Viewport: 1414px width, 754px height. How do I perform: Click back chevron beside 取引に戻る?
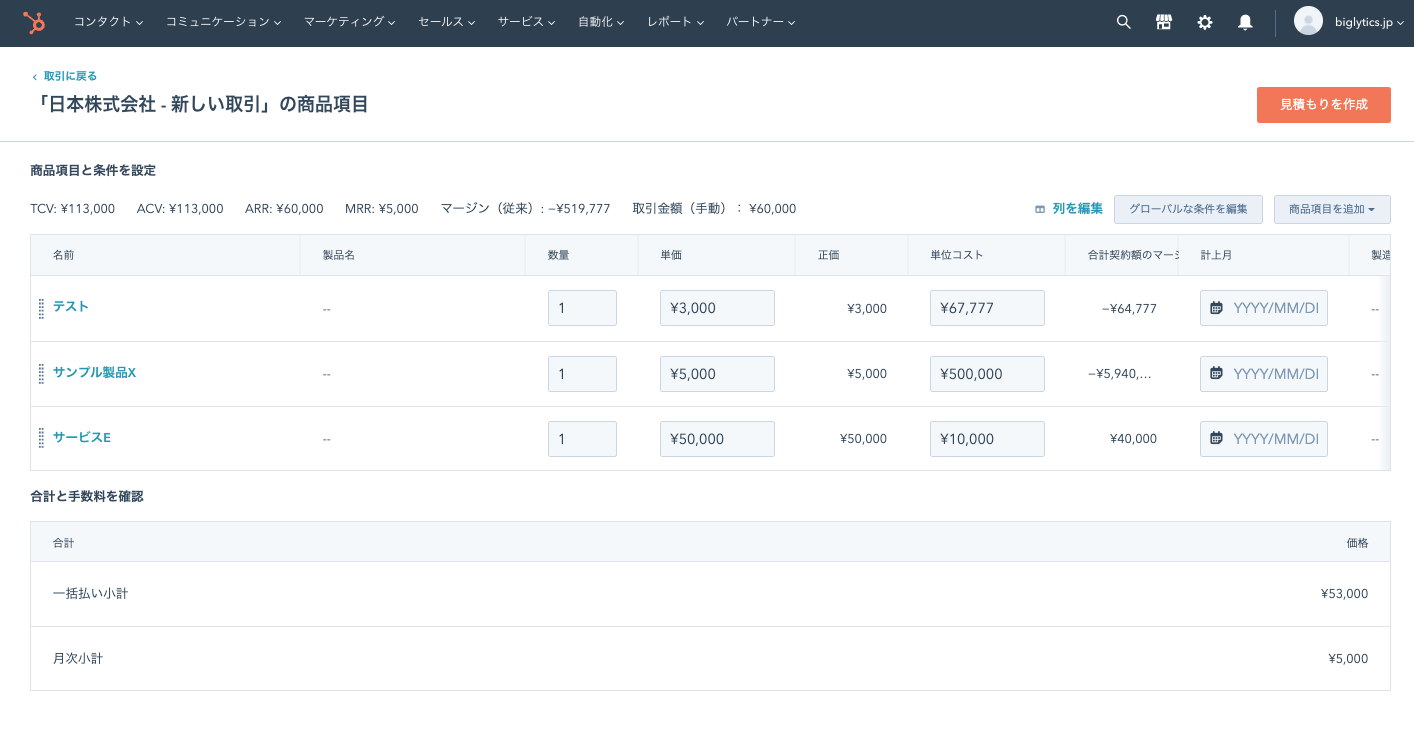pos(35,77)
